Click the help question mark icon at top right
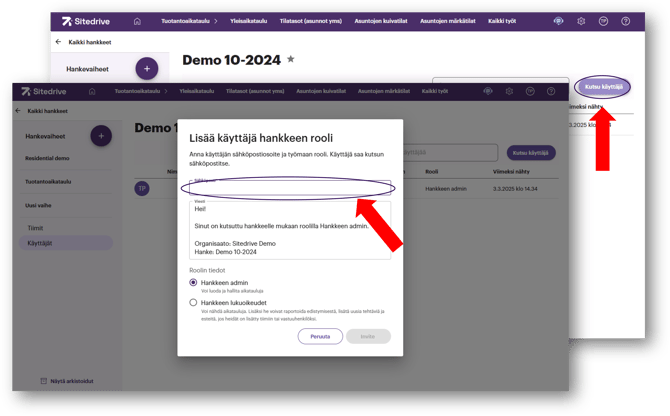The width and height of the screenshot is (670, 416). 626,21
